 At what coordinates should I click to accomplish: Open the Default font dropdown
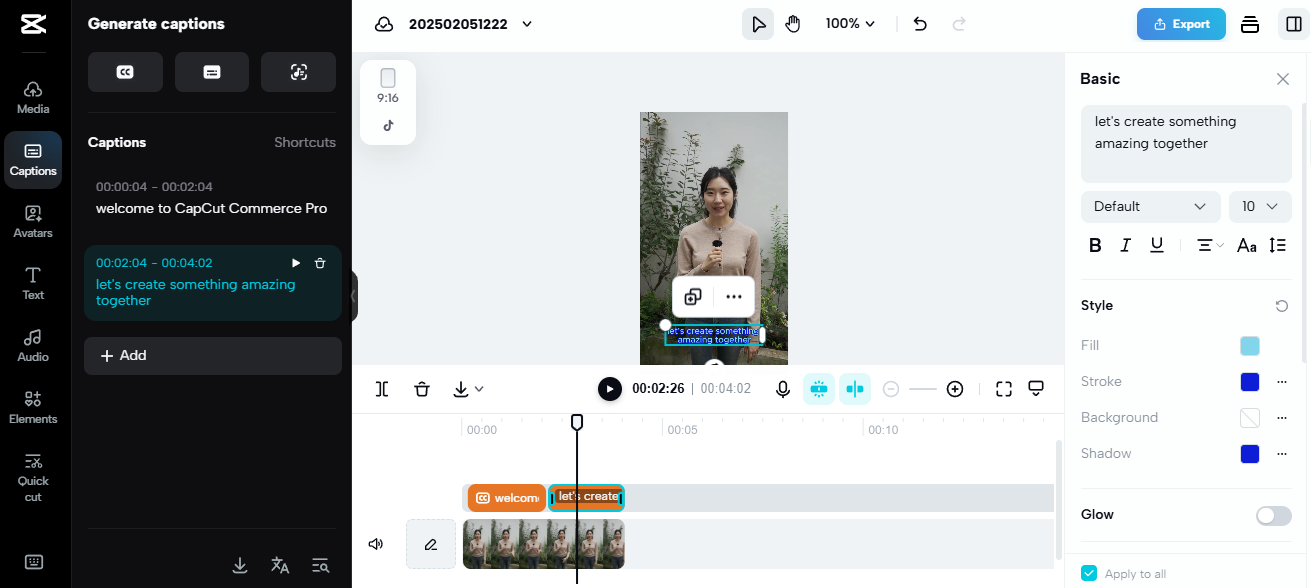pyautogui.click(x=1151, y=207)
